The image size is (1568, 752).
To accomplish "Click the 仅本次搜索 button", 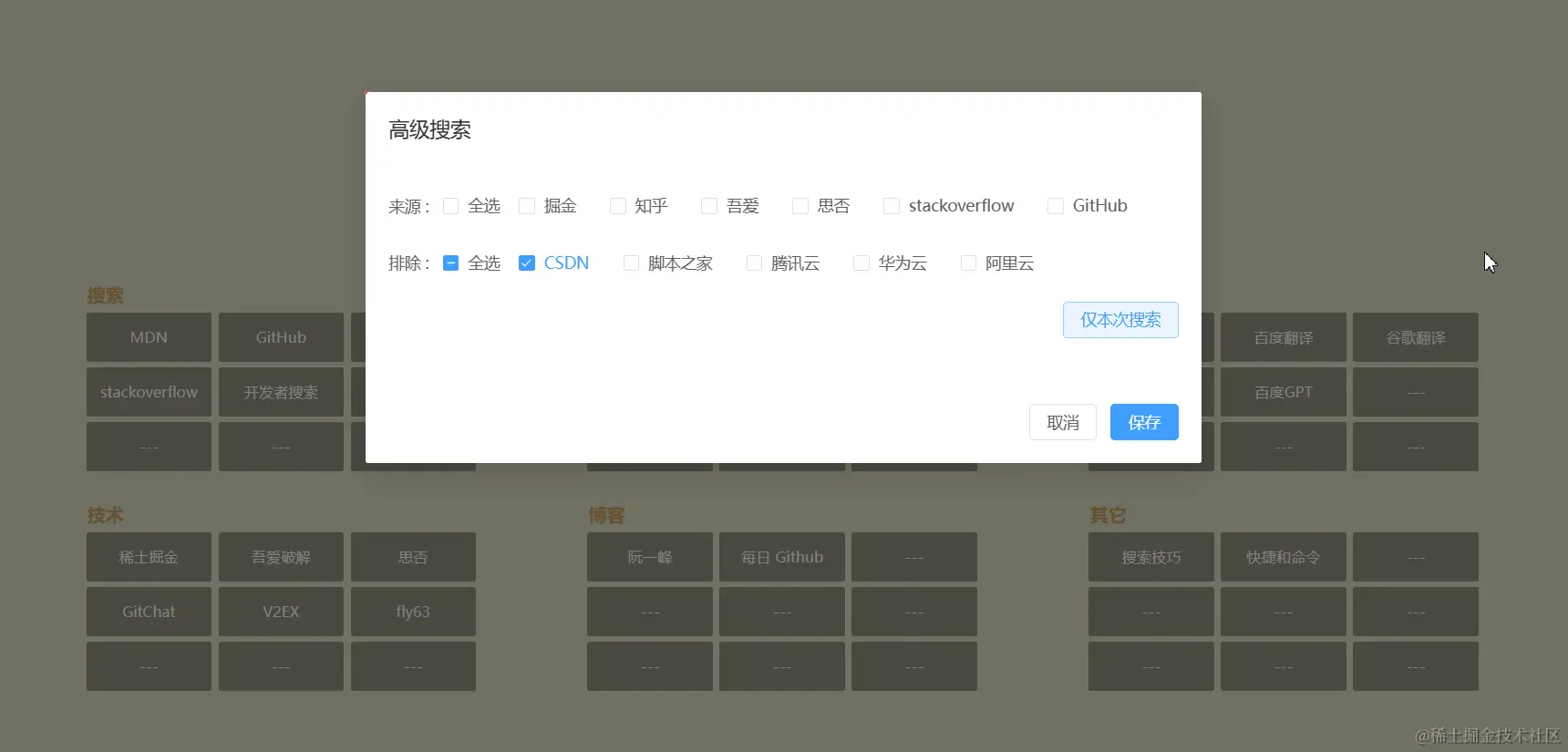I will (x=1120, y=320).
